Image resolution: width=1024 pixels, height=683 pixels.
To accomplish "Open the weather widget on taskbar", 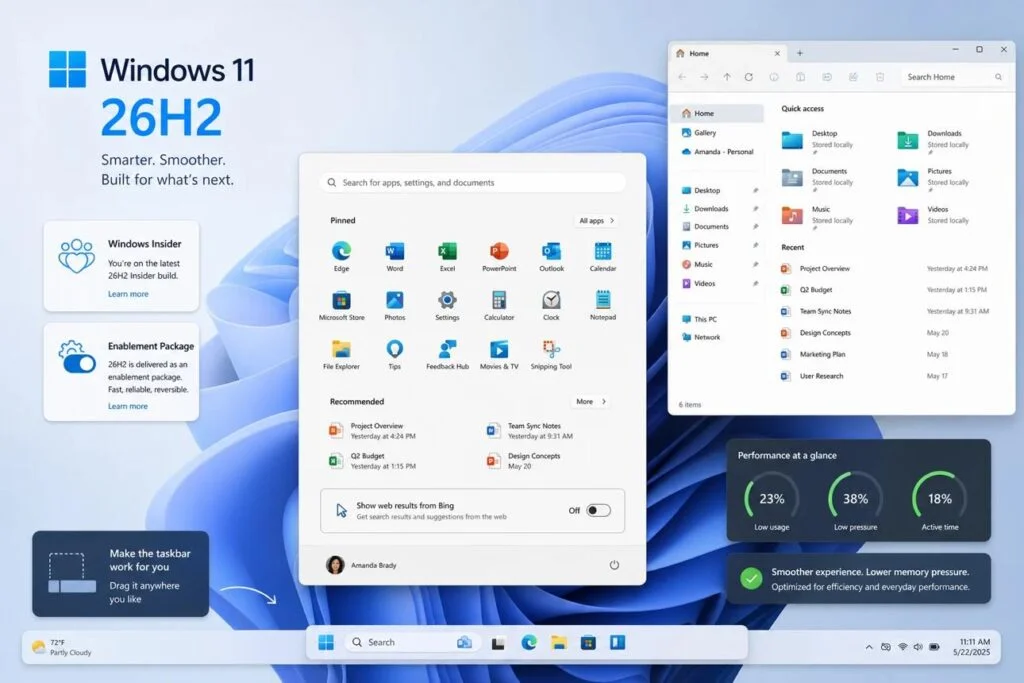I will tap(62, 647).
